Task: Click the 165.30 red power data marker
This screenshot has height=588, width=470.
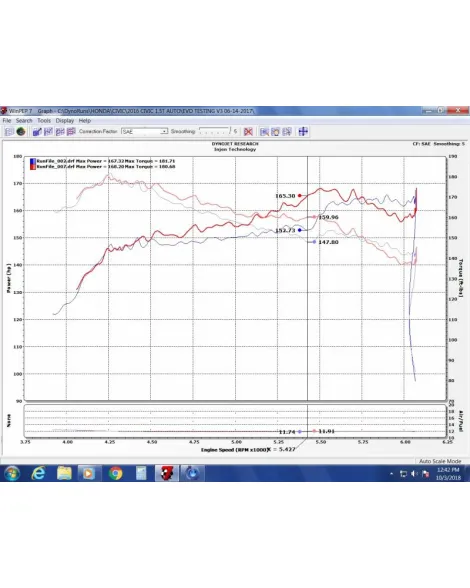Action: tap(299, 196)
